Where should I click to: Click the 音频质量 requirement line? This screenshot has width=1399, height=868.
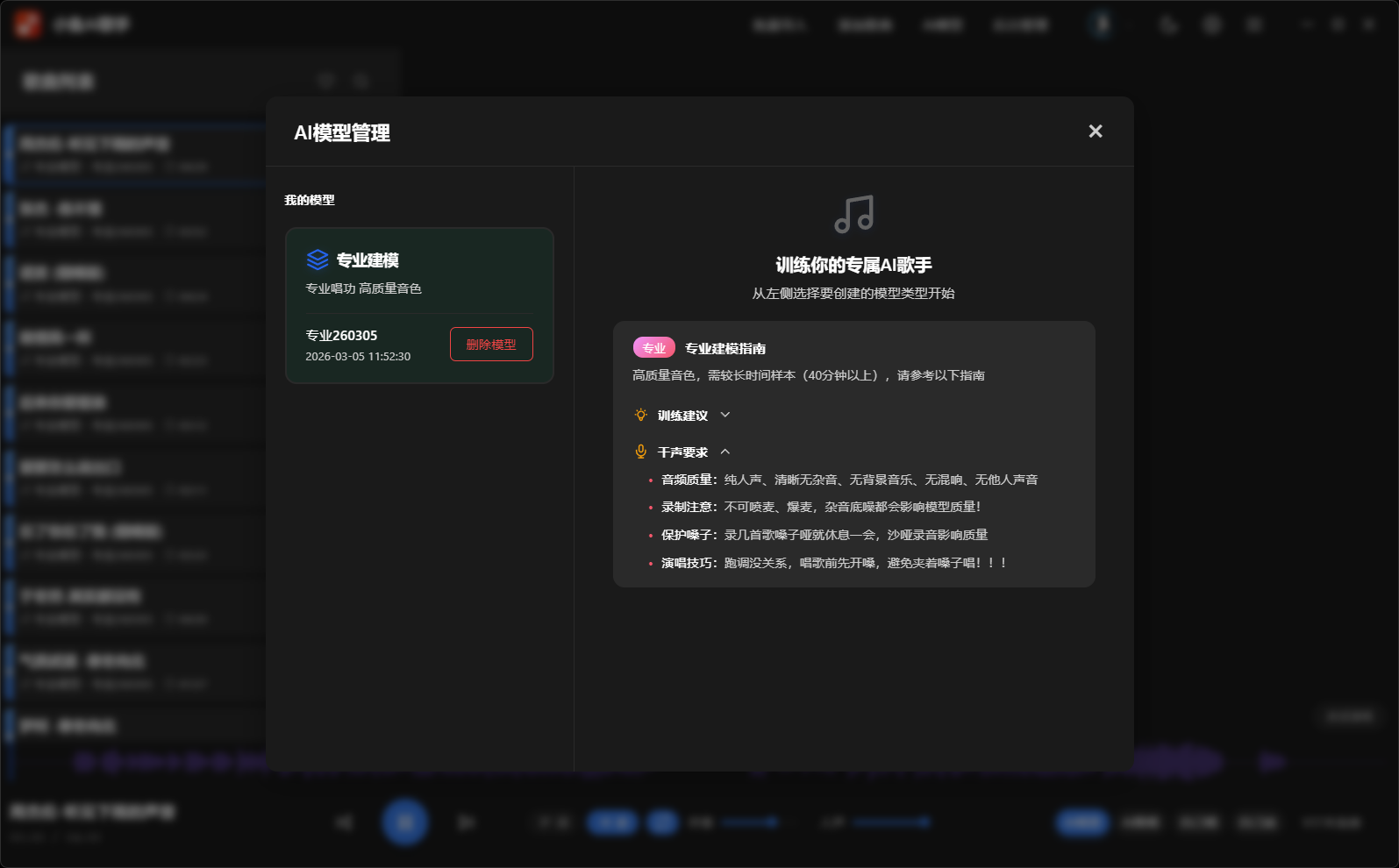click(849, 480)
